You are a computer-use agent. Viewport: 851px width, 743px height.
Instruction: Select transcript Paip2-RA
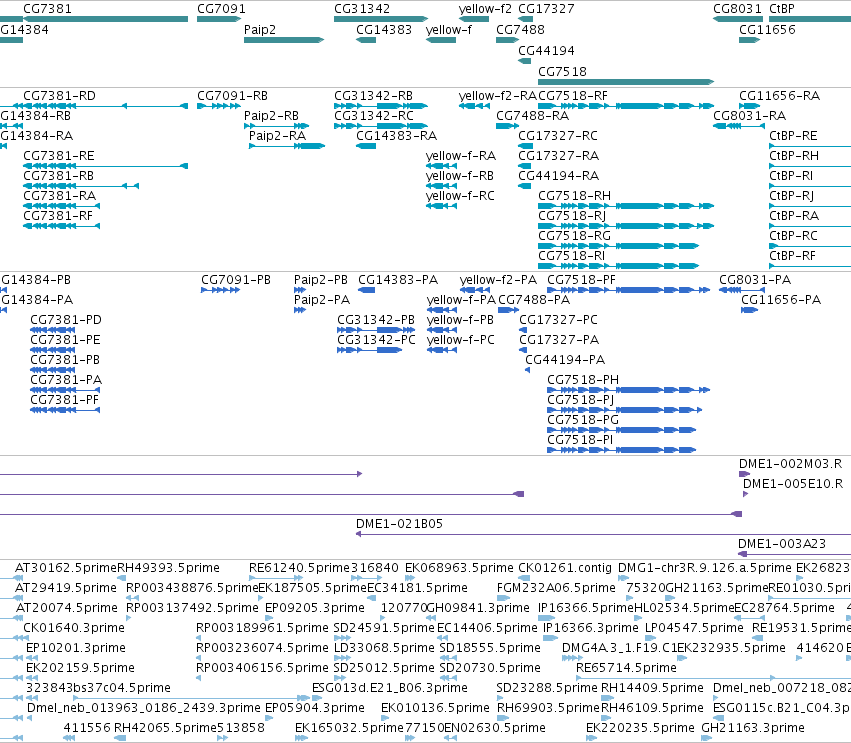(x=287, y=146)
